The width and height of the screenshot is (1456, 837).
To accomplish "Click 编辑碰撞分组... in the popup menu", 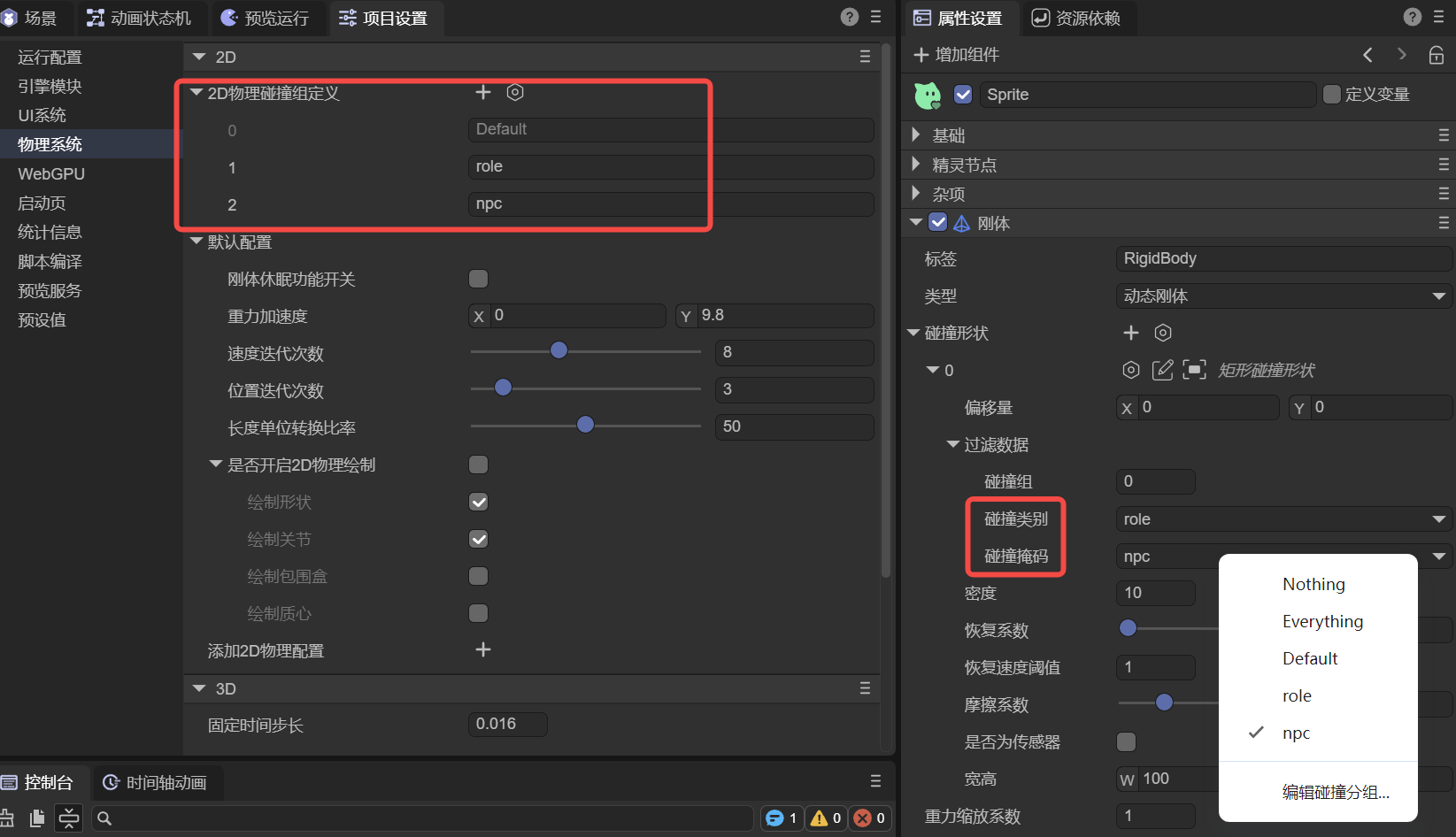I will (1335, 792).
